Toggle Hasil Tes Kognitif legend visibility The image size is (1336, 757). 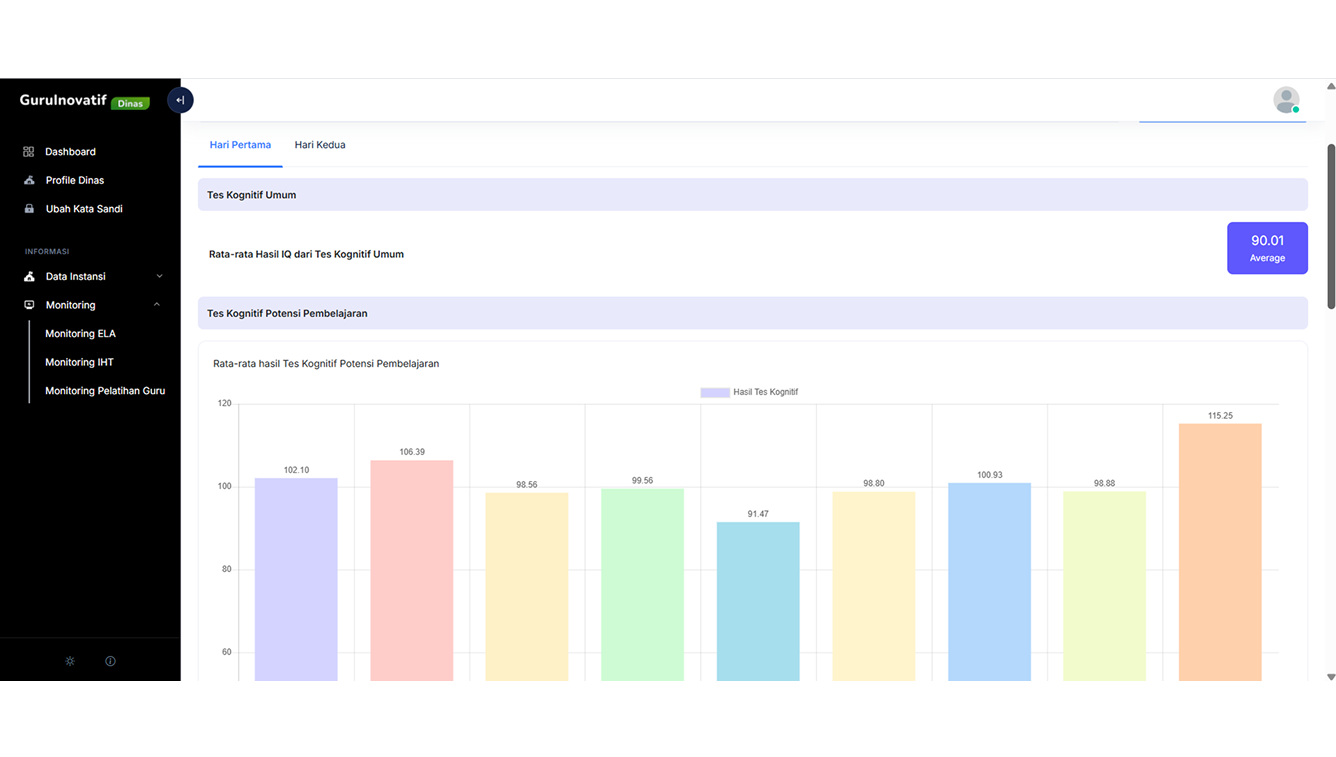(x=749, y=392)
